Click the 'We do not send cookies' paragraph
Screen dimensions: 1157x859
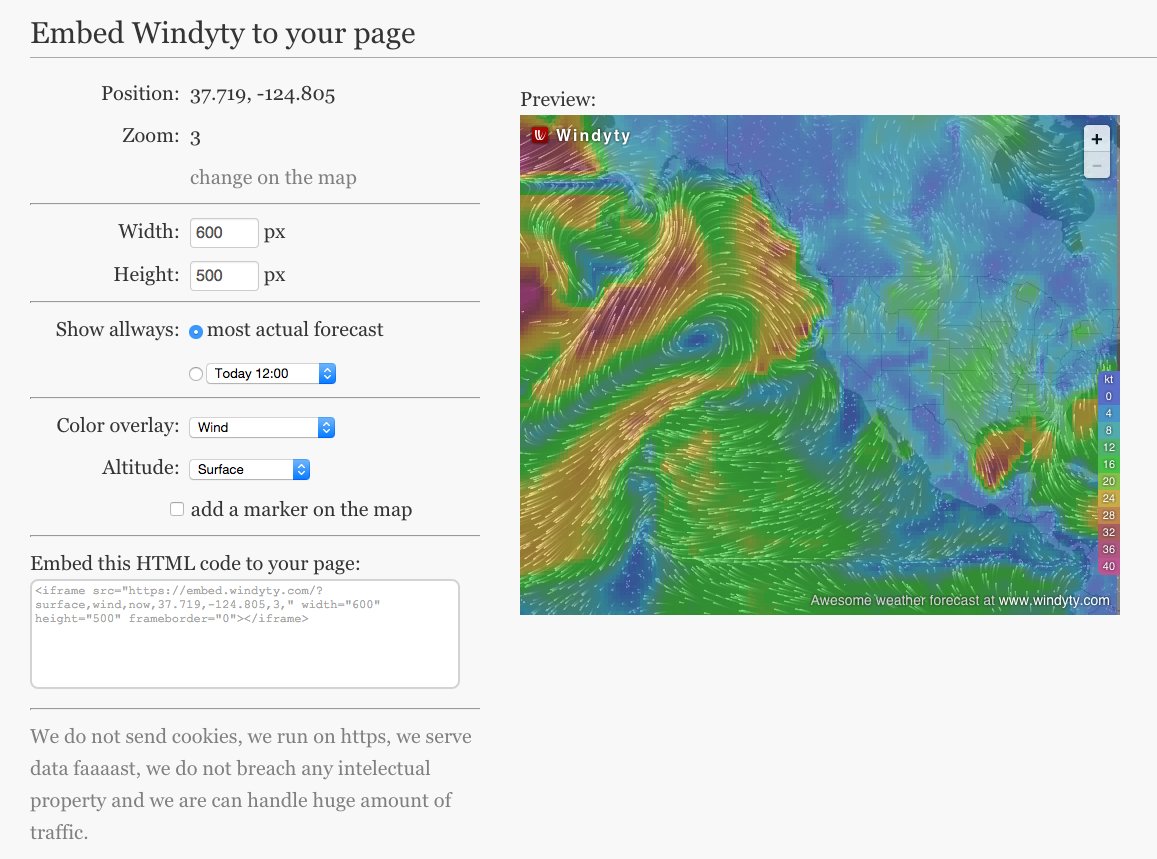(251, 784)
